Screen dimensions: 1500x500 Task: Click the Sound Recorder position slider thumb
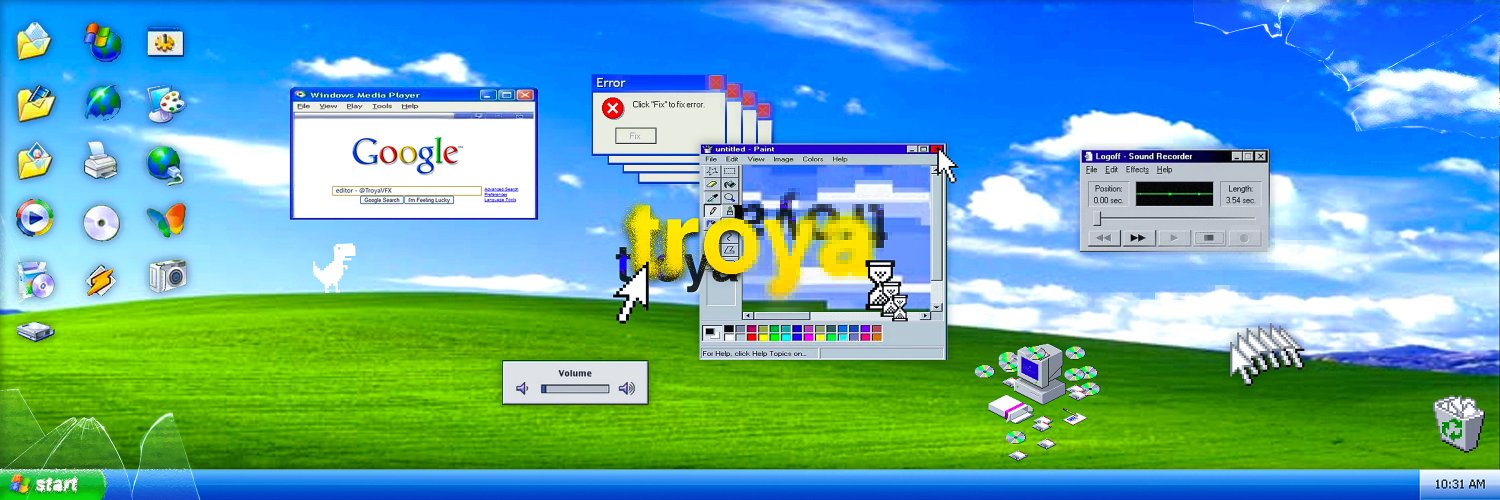(x=1097, y=218)
